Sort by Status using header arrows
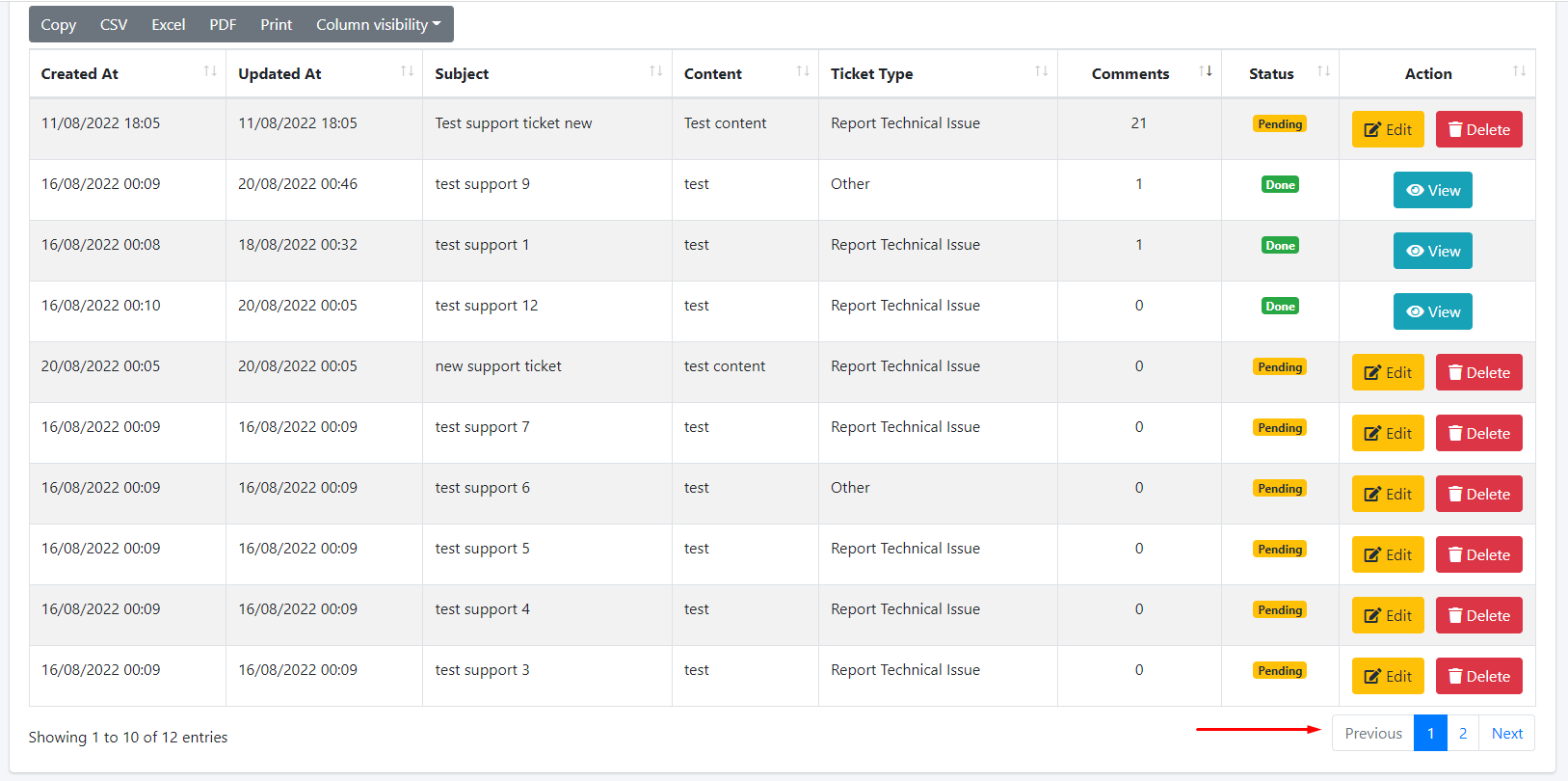The width and height of the screenshot is (1568, 781). [x=1323, y=71]
